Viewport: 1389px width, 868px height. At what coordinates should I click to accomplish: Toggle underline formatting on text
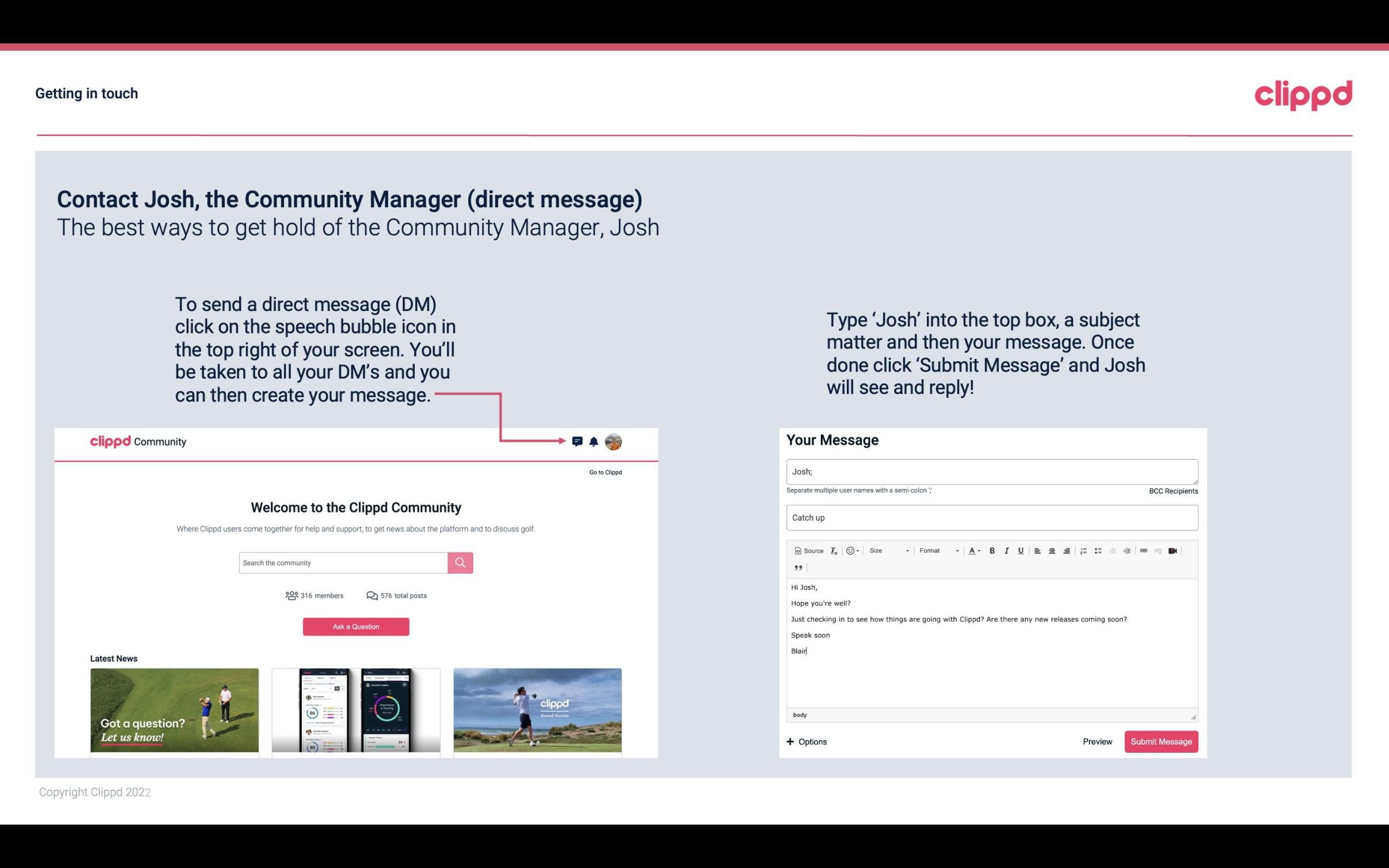(1021, 550)
